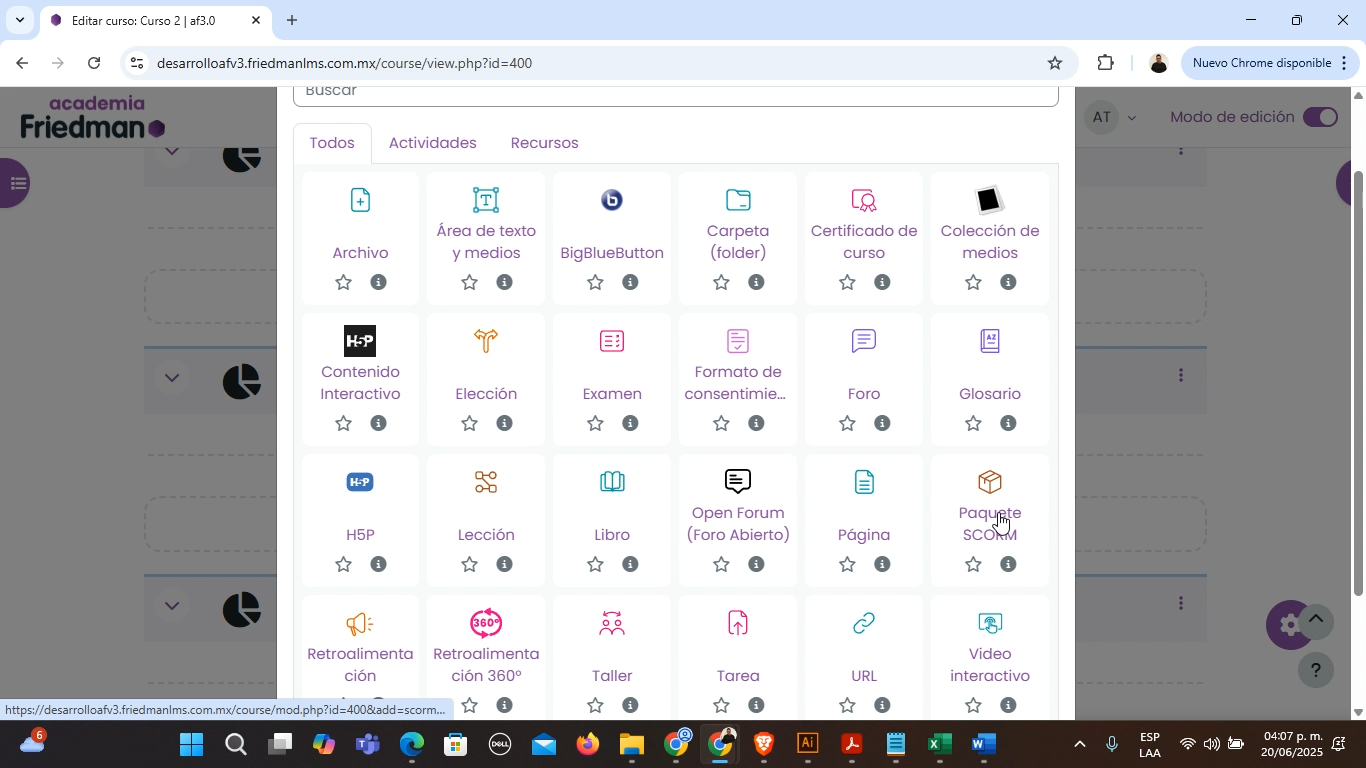Choose the Foro activity icon
This screenshot has width=1366, height=768.
[x=864, y=341]
